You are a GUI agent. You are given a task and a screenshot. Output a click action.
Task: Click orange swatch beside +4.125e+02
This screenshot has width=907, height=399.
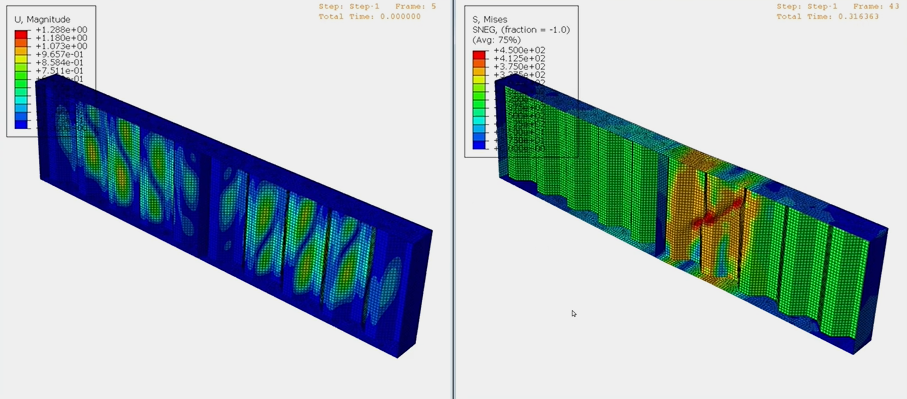(479, 62)
